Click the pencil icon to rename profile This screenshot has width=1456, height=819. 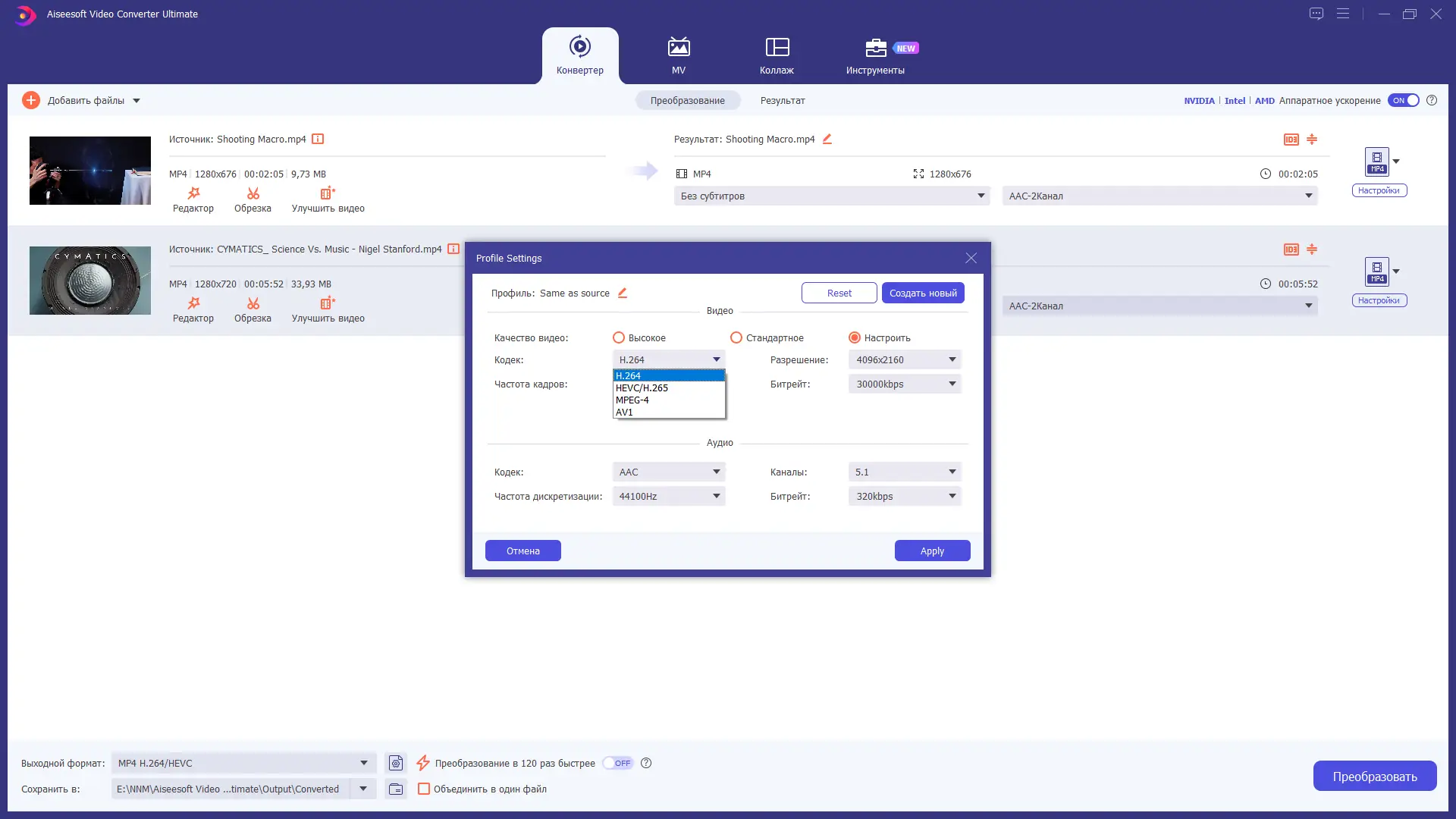(623, 293)
